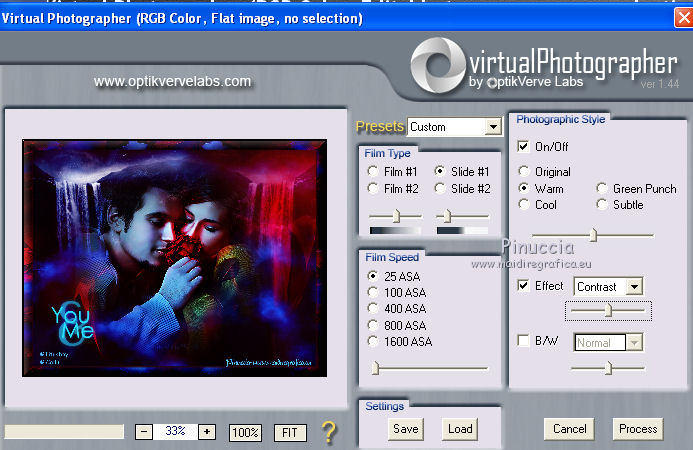The height and width of the screenshot is (450, 693).
Task: Choose 100 ASA film speed
Action: (373, 292)
